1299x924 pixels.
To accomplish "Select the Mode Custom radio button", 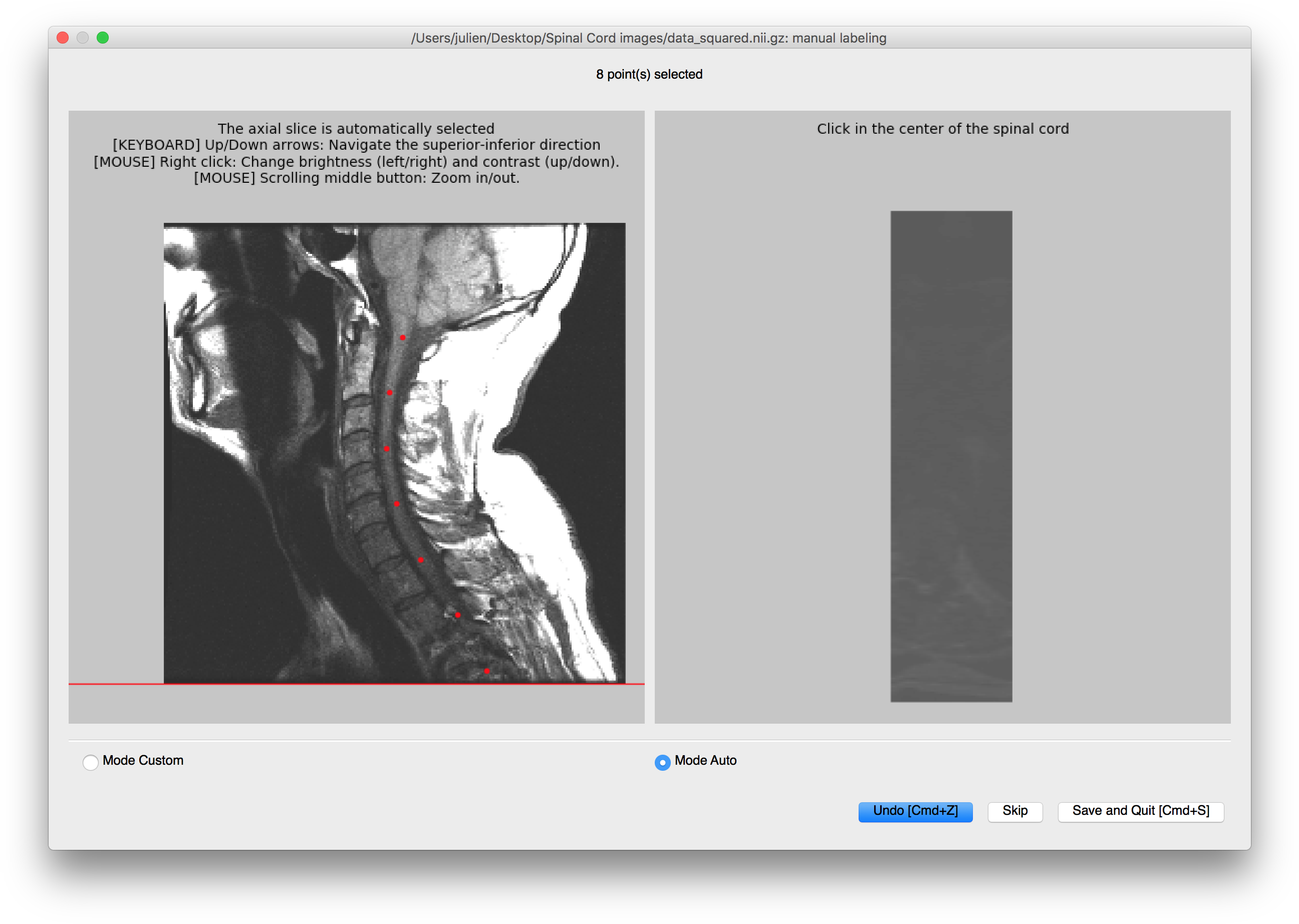I will (91, 762).
